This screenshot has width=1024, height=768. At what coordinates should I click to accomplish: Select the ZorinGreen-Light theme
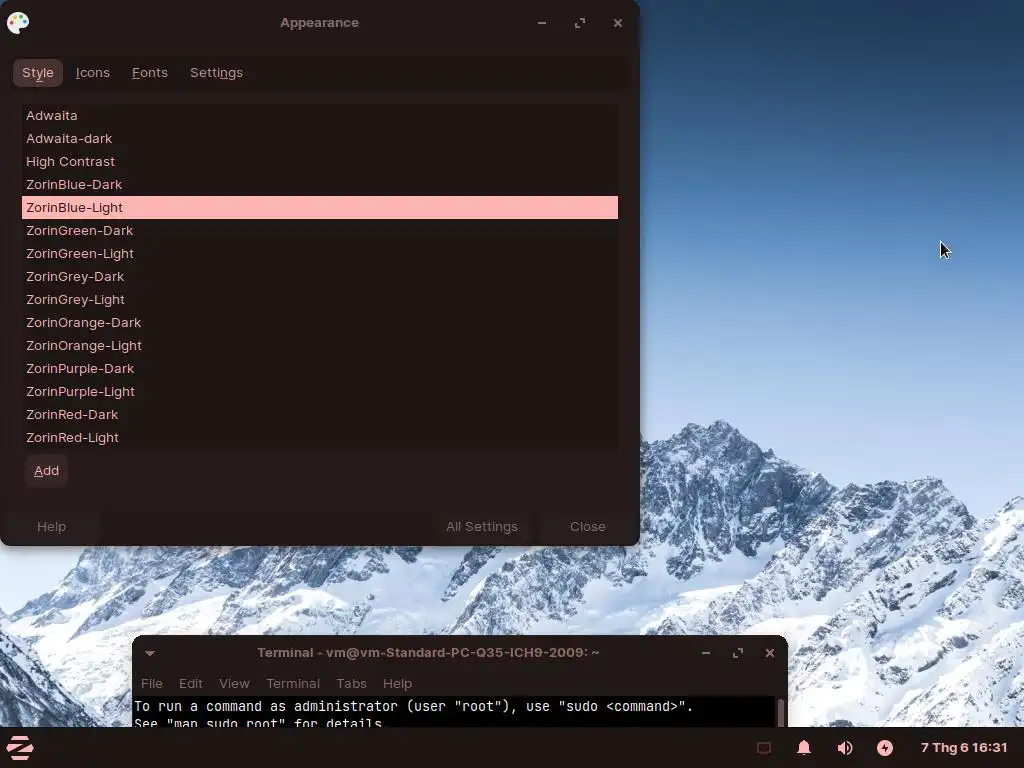[x=320, y=253]
